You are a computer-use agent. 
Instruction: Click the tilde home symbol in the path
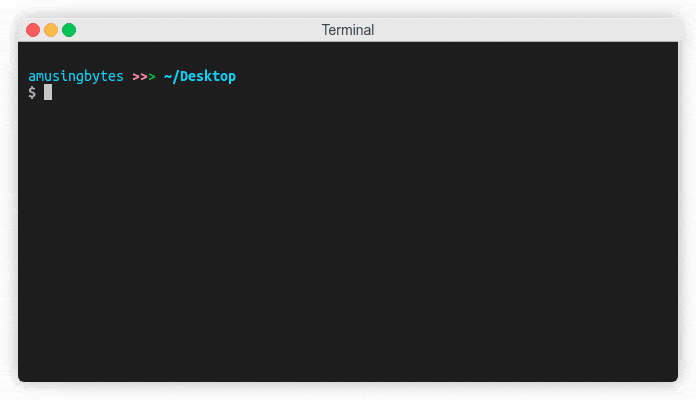click(168, 76)
